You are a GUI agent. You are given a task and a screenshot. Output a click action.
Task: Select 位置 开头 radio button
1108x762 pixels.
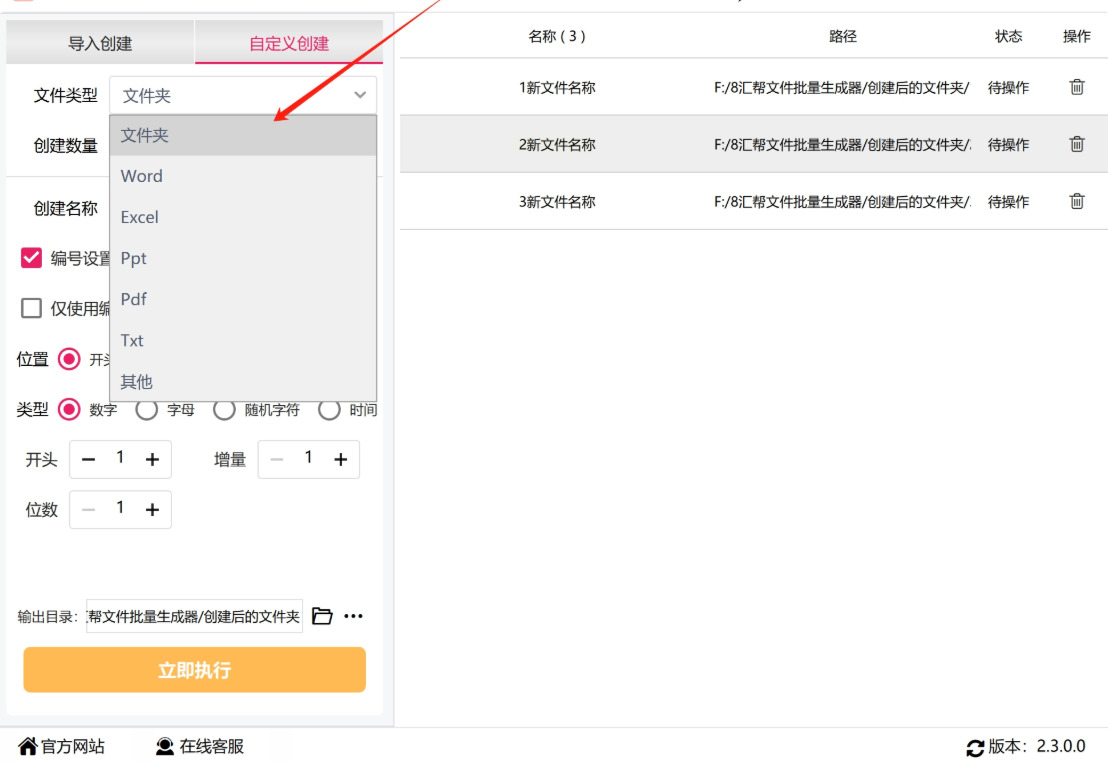pos(69,359)
